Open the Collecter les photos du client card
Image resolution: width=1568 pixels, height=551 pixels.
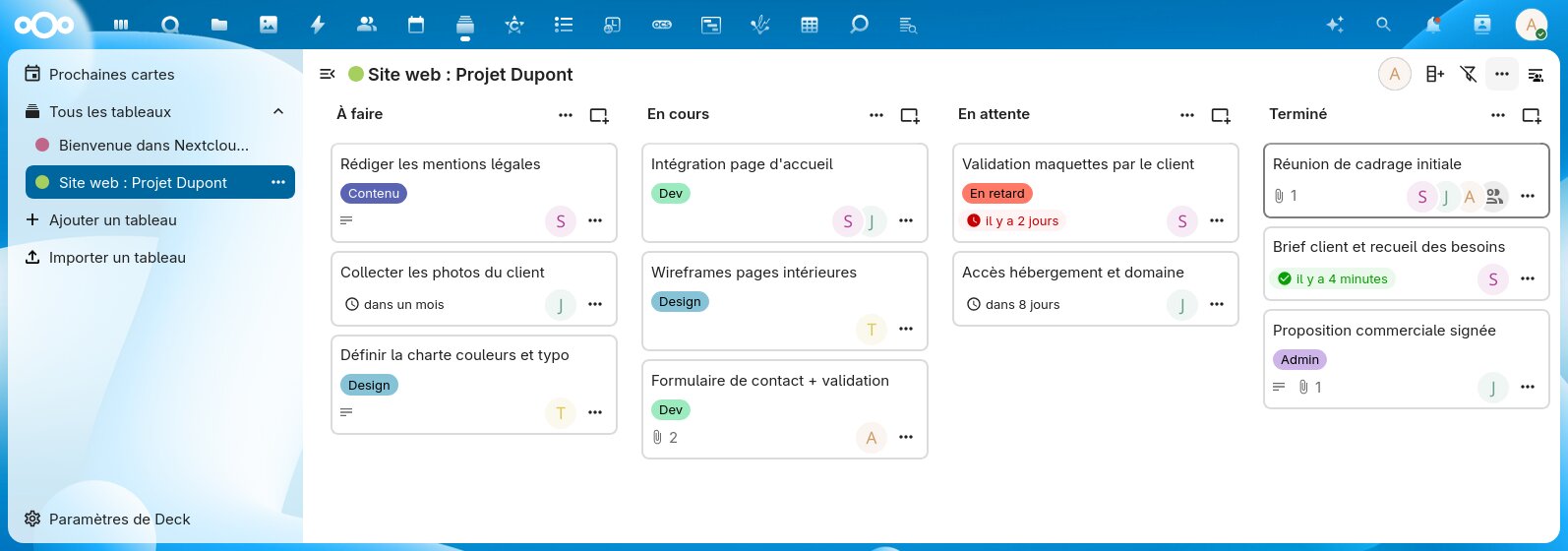pos(474,289)
